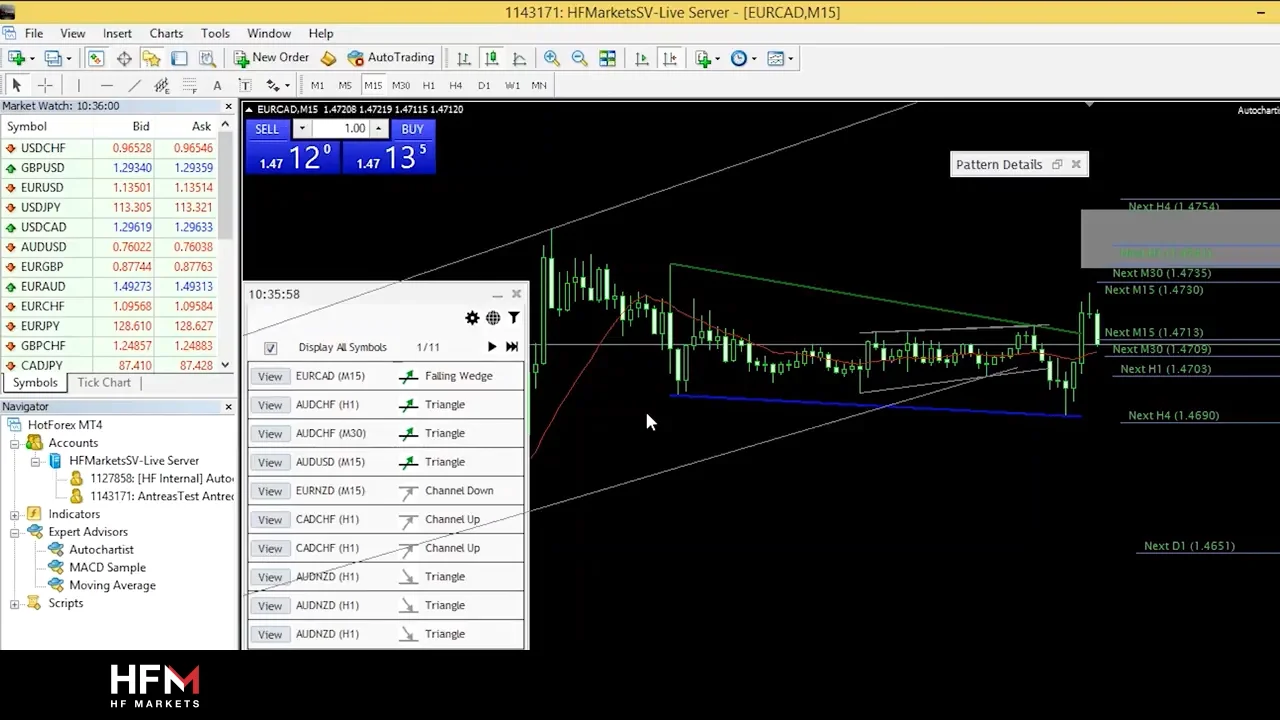Click the SELL button

(267, 129)
